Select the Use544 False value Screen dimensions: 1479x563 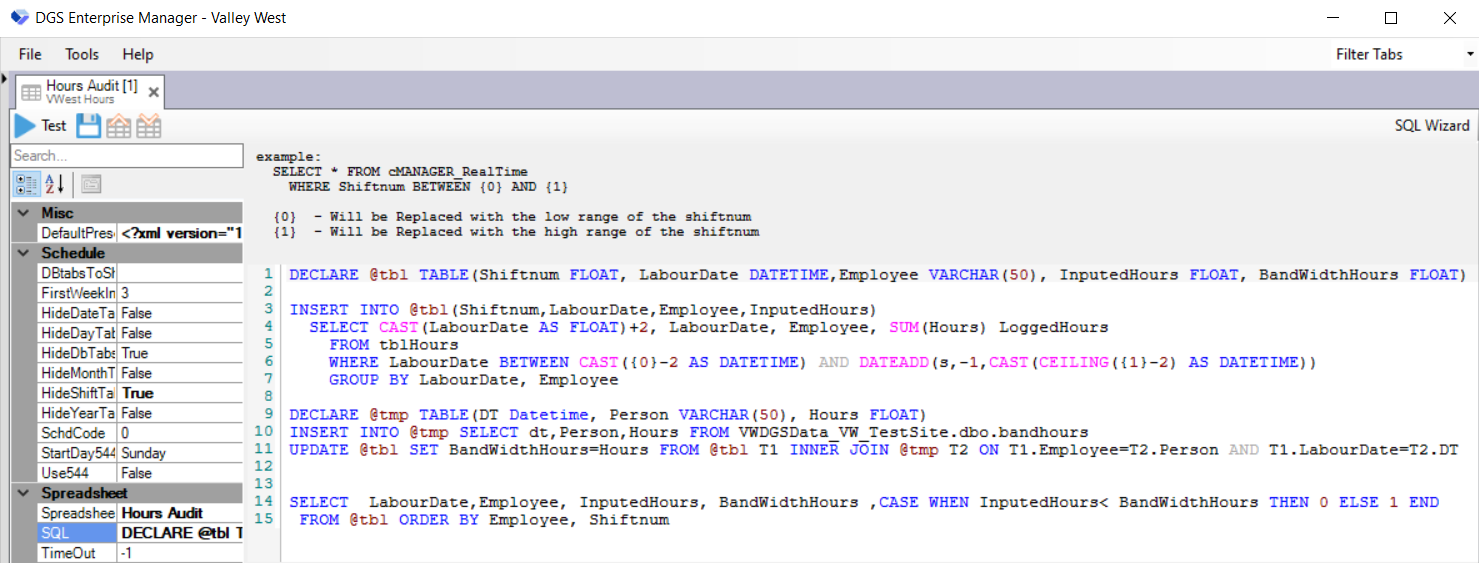pos(180,473)
